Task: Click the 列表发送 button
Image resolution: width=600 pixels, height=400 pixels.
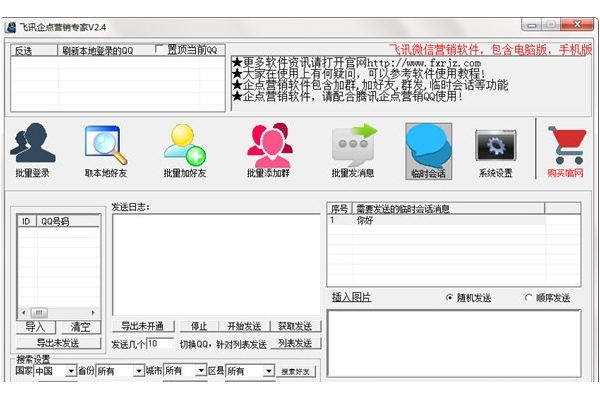Action: (295, 343)
